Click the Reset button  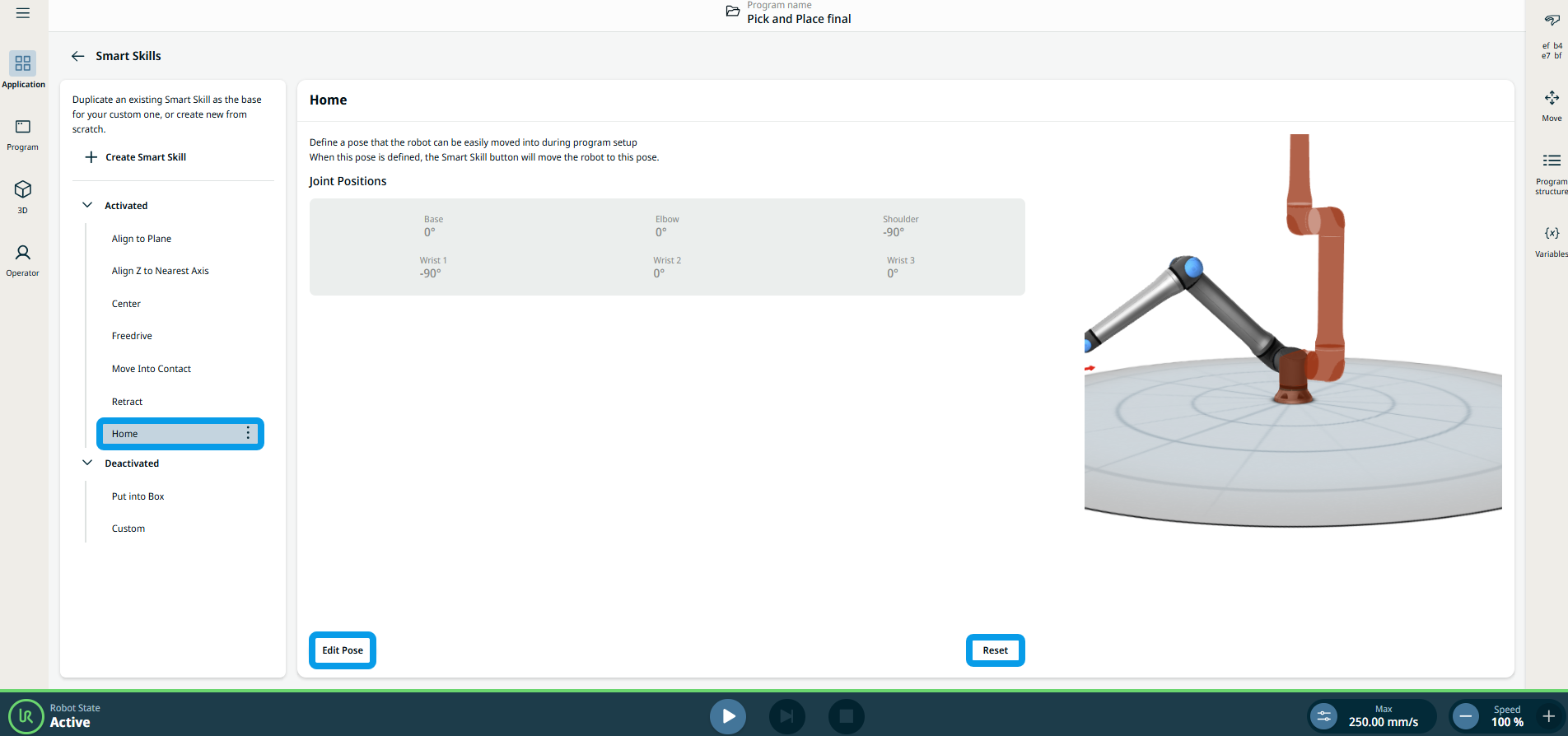995,650
